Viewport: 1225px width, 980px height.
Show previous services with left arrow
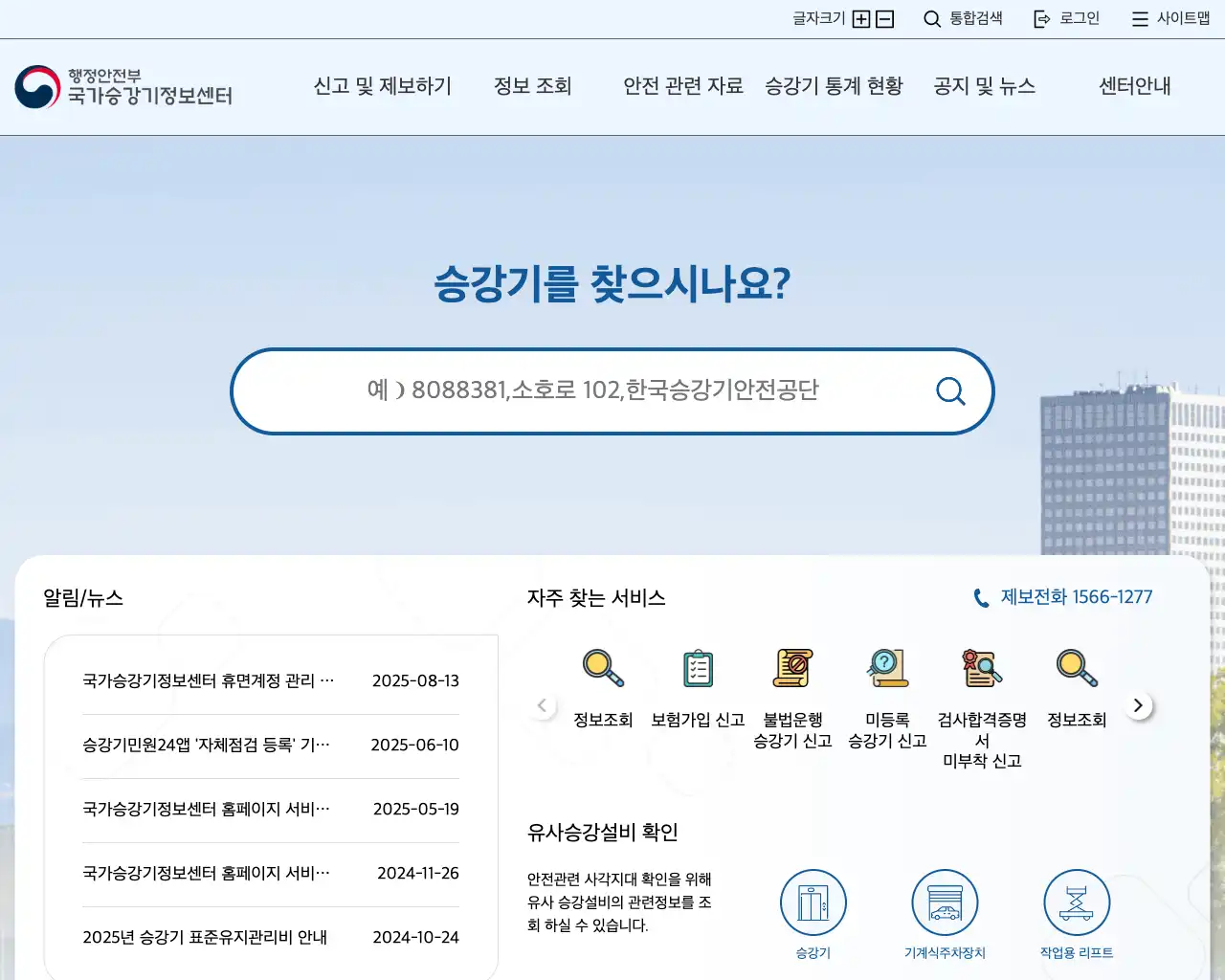pyautogui.click(x=542, y=706)
